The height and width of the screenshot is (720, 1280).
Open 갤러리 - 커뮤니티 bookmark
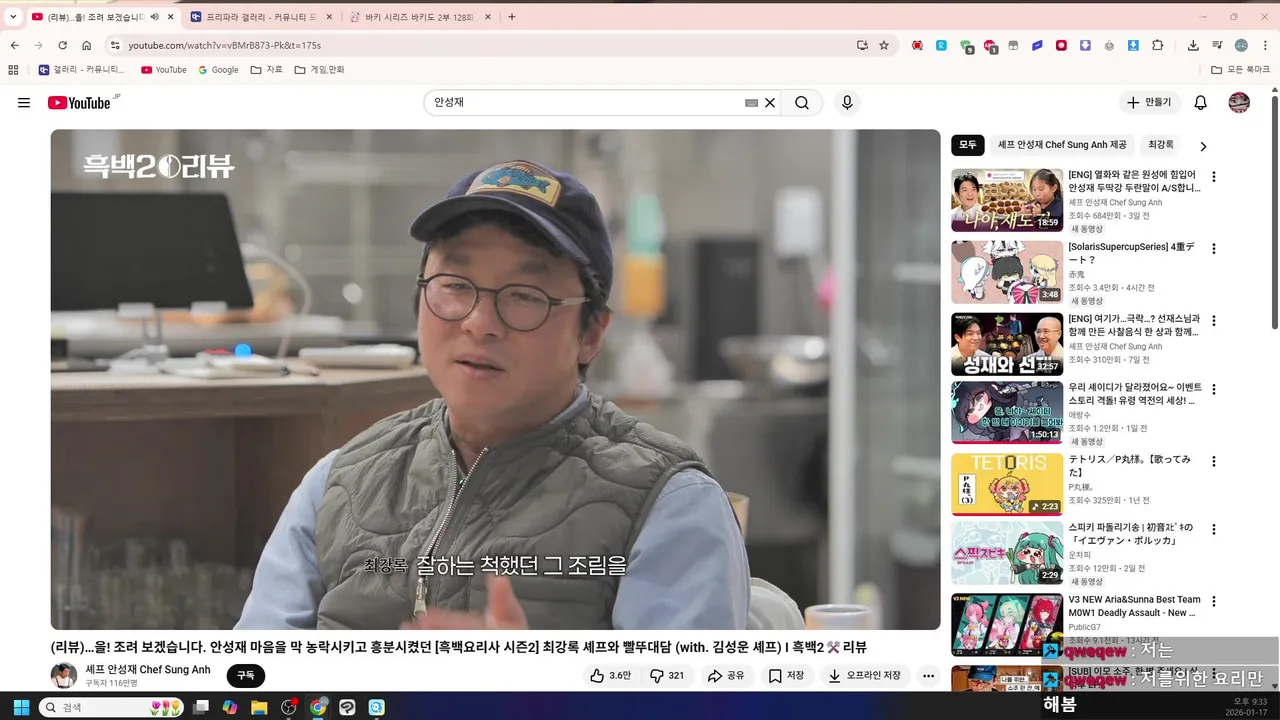click(x=82, y=70)
